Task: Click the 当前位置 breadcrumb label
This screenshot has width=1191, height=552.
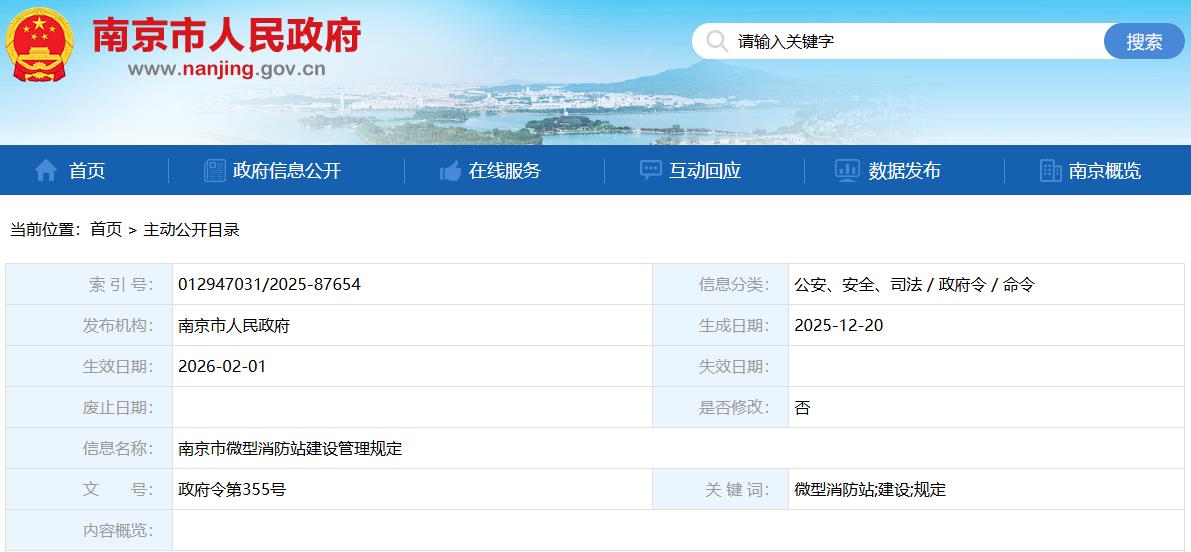Action: click(x=45, y=229)
